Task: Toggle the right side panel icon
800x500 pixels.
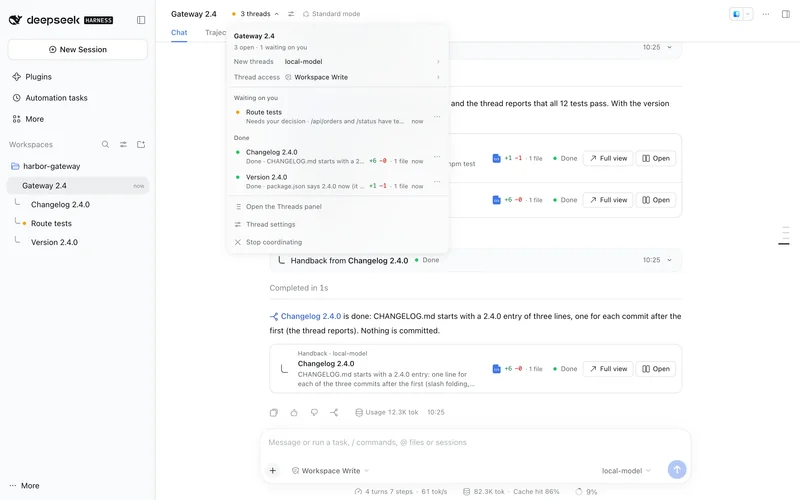Action: [786, 14]
